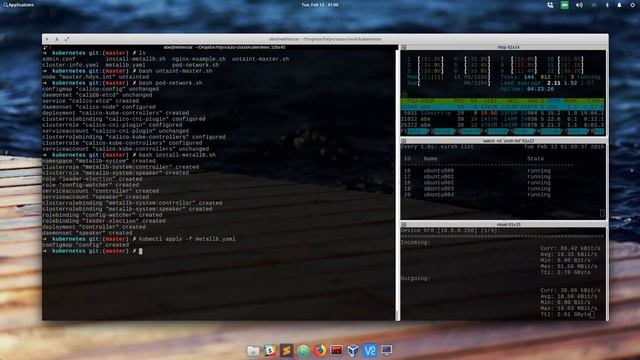Click the 'Device br0' line in nload
Viewport: 640px width, 360px height.
[449, 231]
